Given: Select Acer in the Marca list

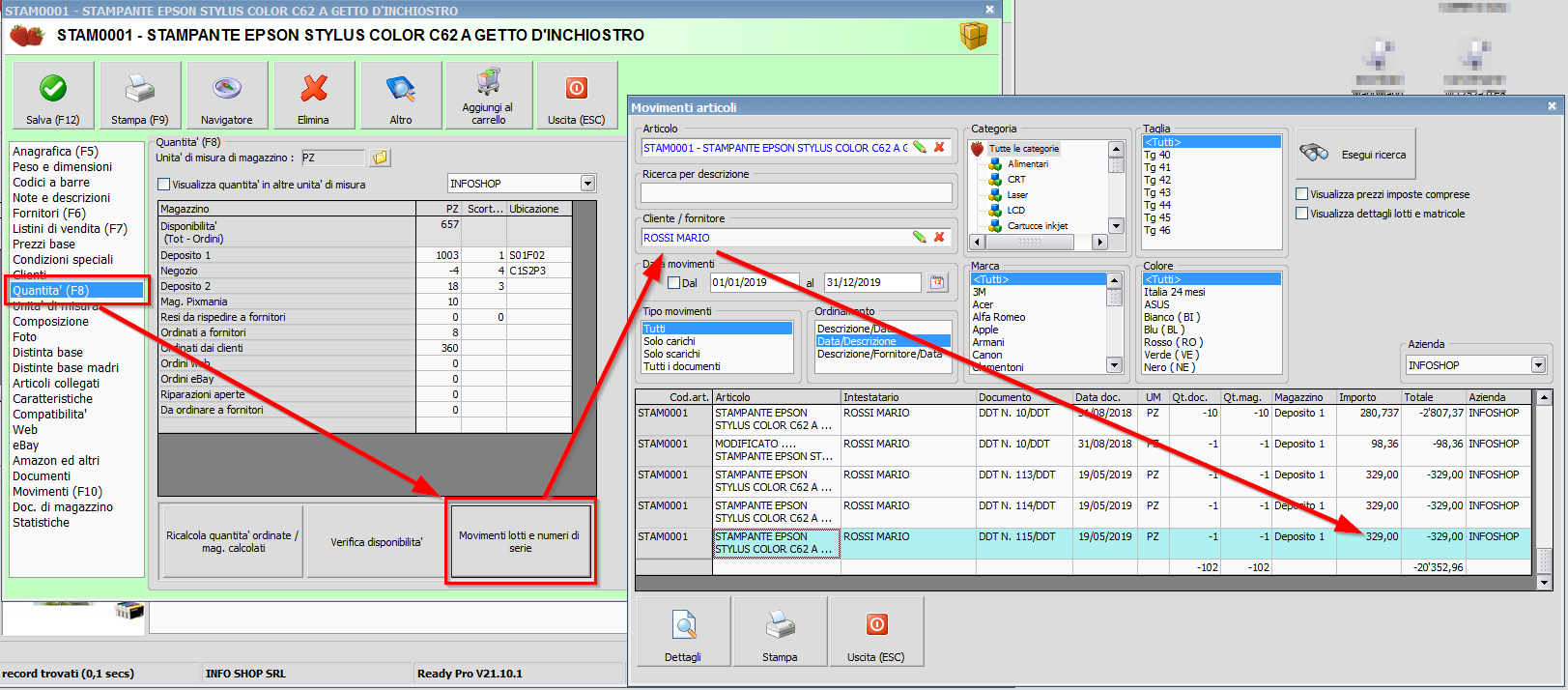Looking at the screenshot, I should pos(983,304).
